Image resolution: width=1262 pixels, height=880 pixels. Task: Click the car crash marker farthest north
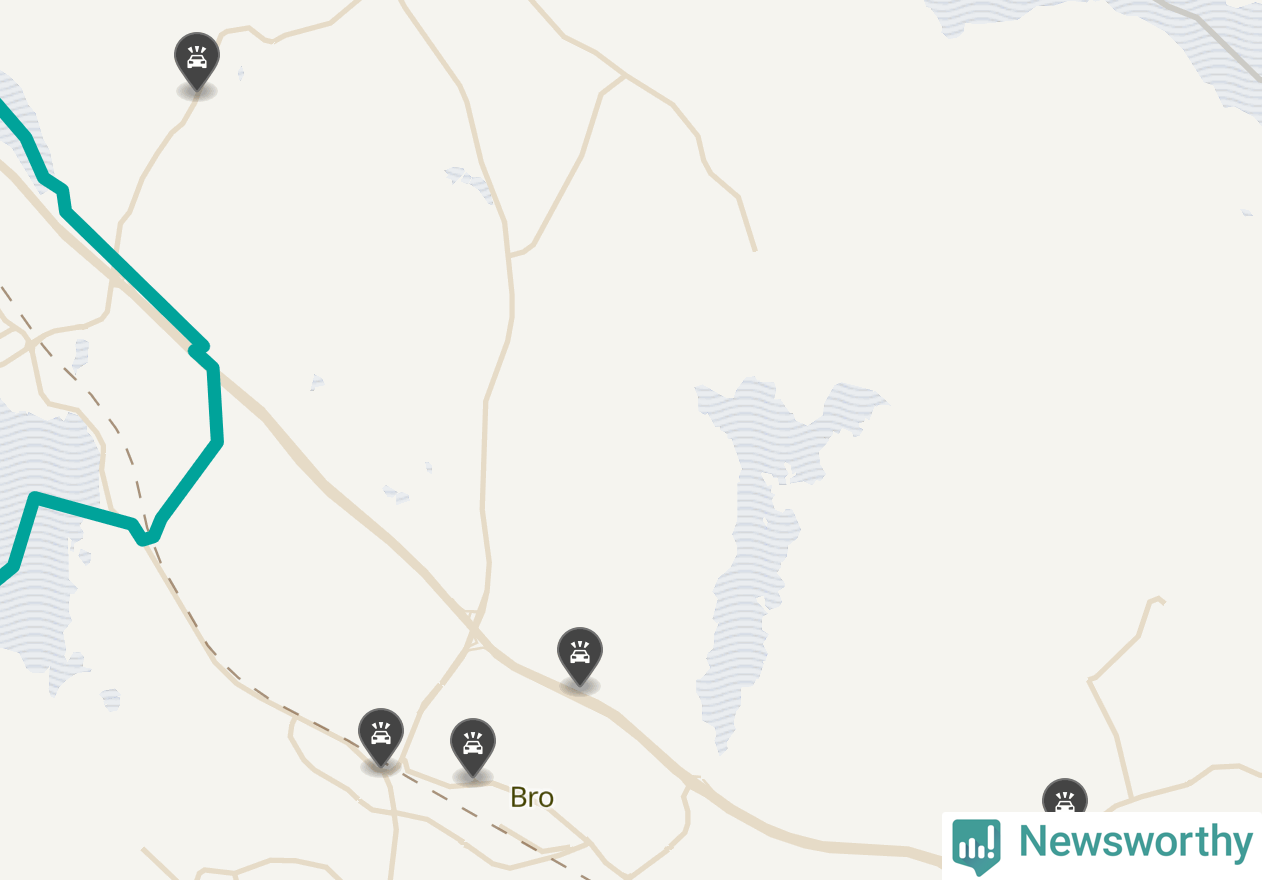(197, 62)
